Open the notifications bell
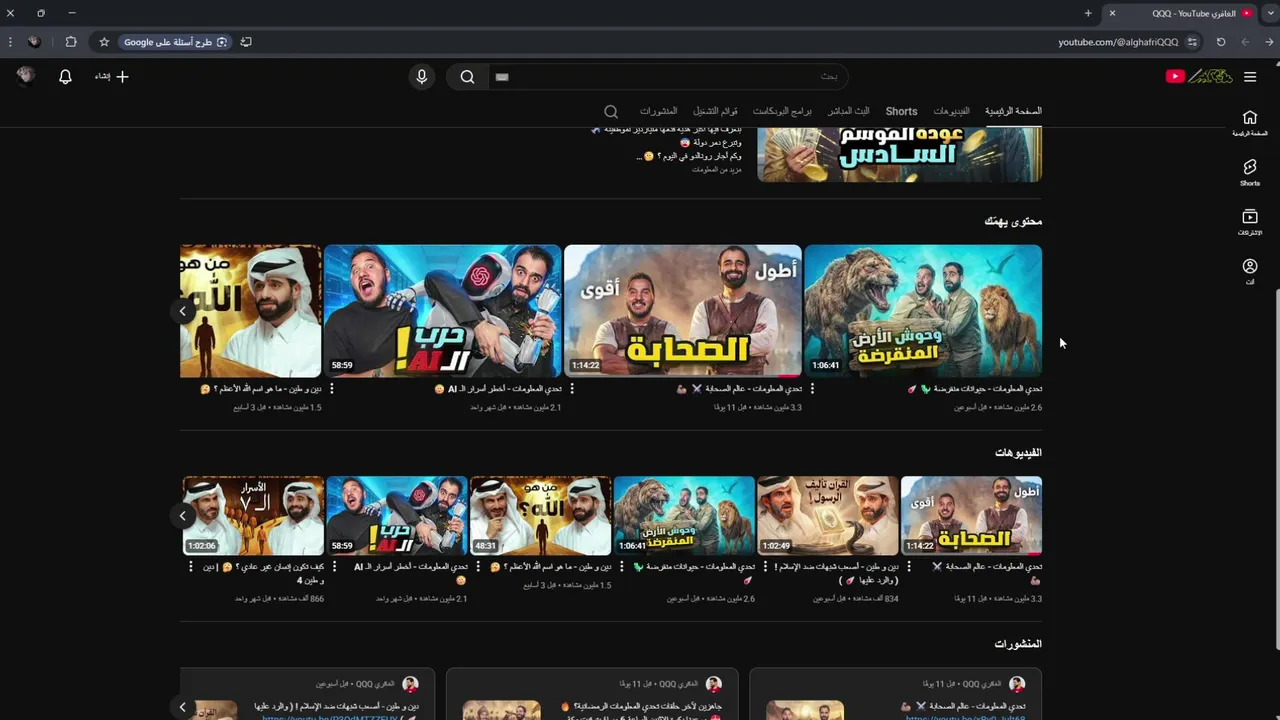 [65, 76]
